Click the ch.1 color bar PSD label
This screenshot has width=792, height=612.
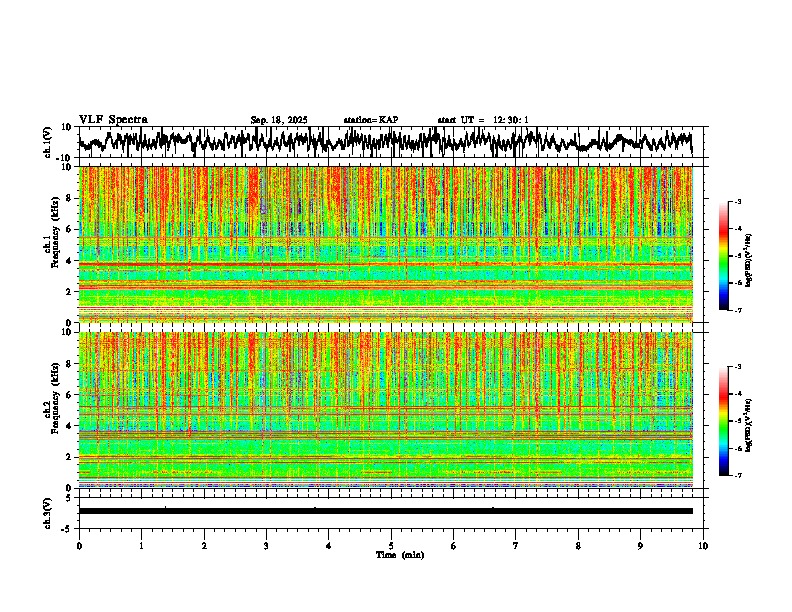coord(749,261)
